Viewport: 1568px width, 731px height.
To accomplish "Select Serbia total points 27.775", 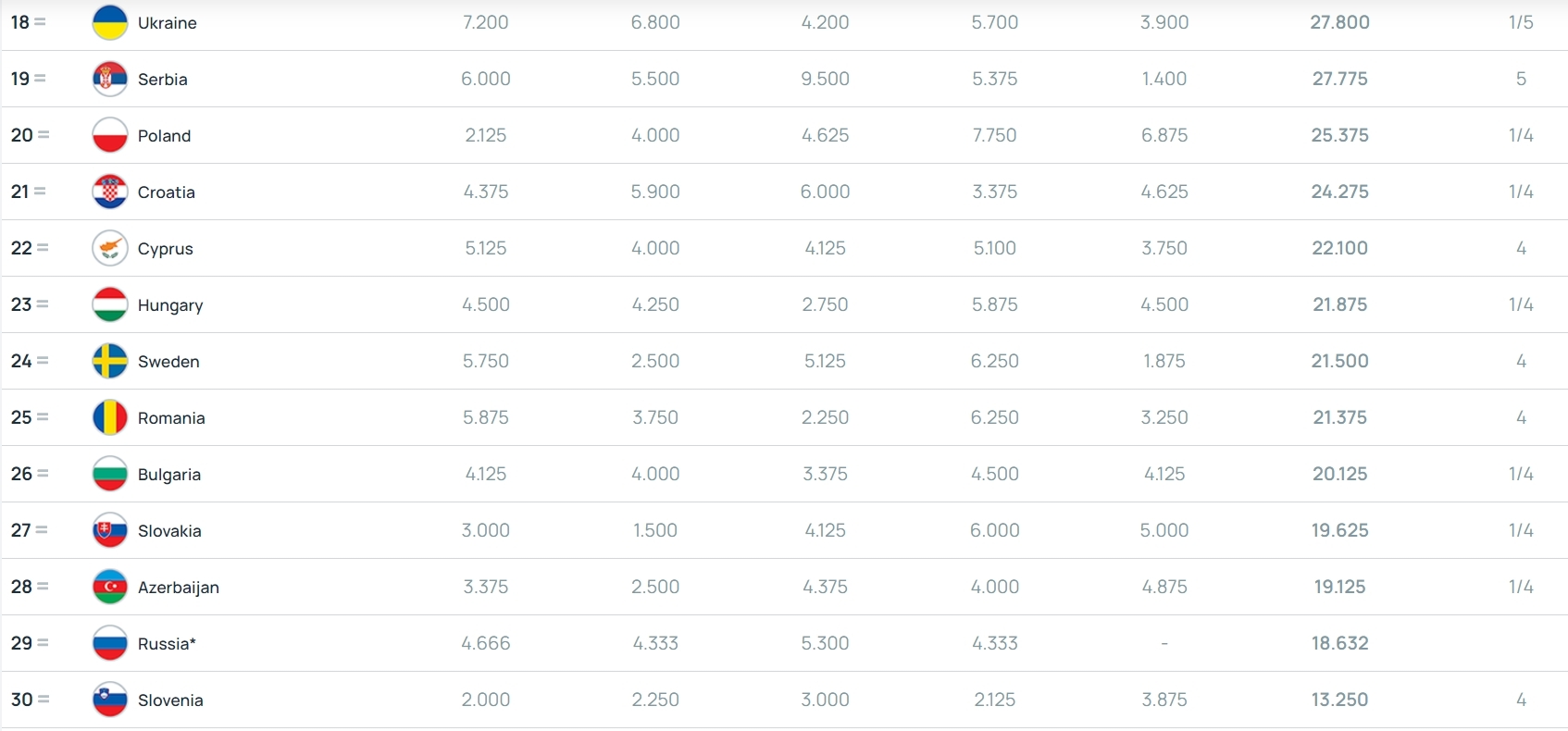I will (x=1339, y=79).
